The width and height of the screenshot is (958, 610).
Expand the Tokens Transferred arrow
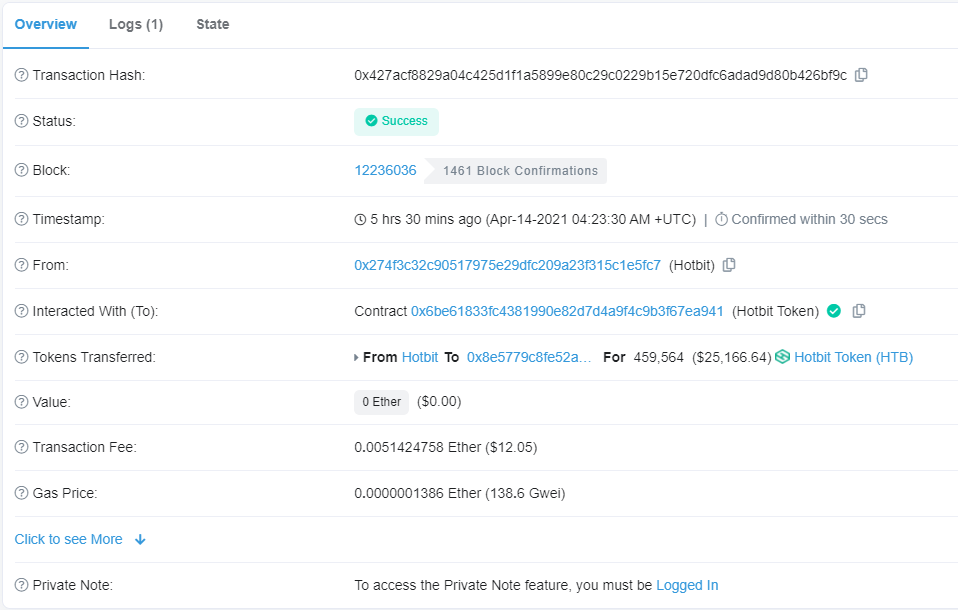pos(357,357)
